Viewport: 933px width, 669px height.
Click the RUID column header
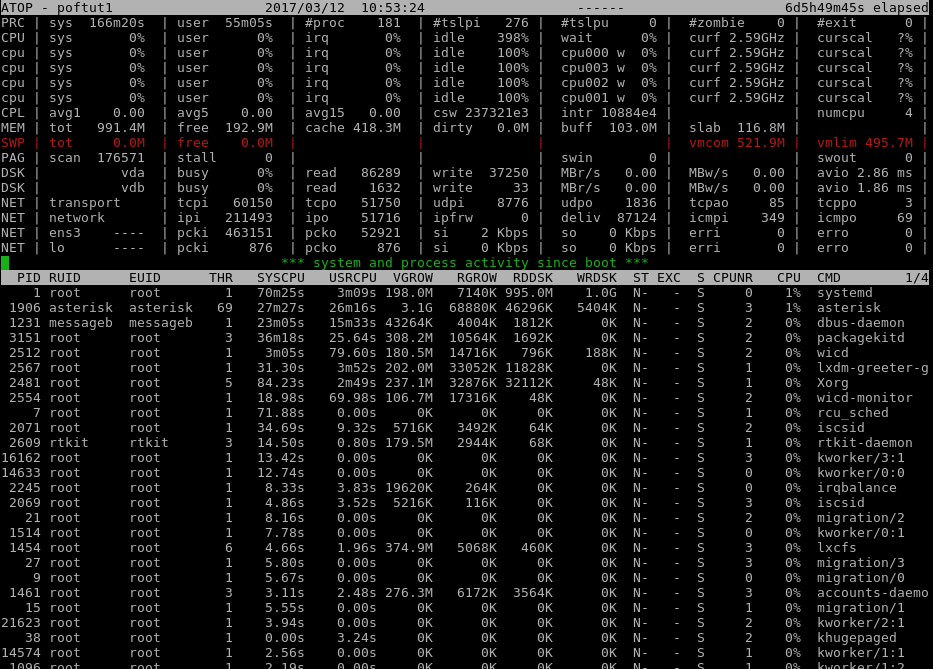(x=65, y=278)
